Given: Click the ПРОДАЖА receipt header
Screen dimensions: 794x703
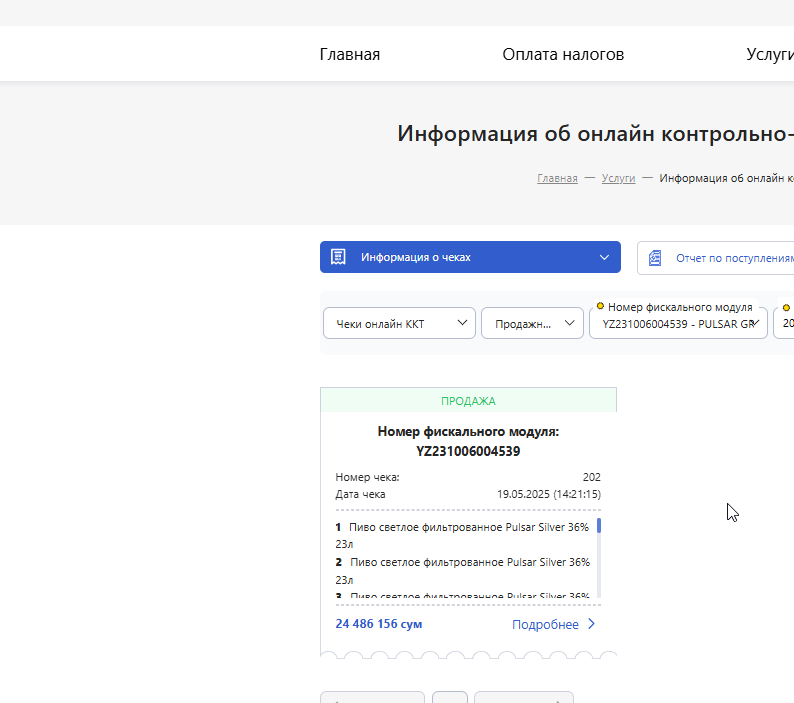Looking at the screenshot, I should click(468, 400).
